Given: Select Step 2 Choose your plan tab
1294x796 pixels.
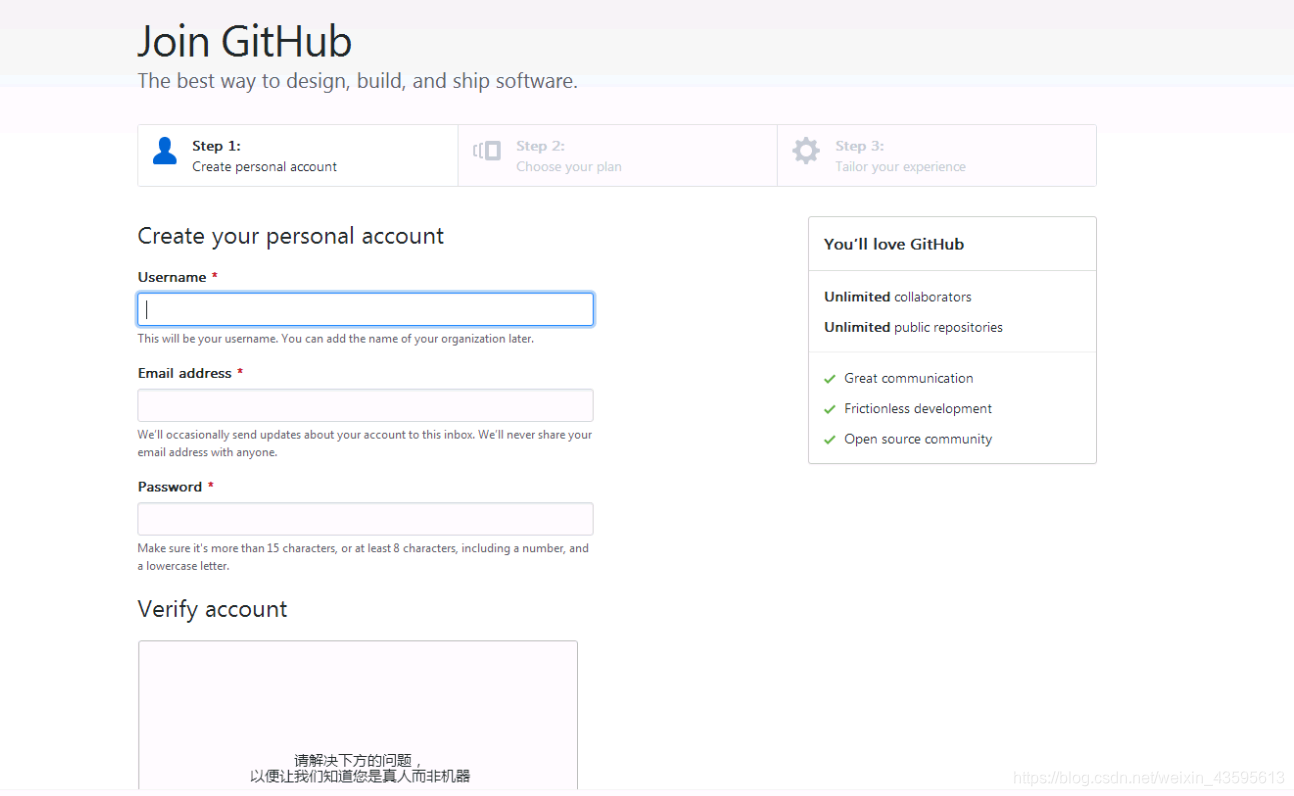Looking at the screenshot, I should click(x=618, y=155).
